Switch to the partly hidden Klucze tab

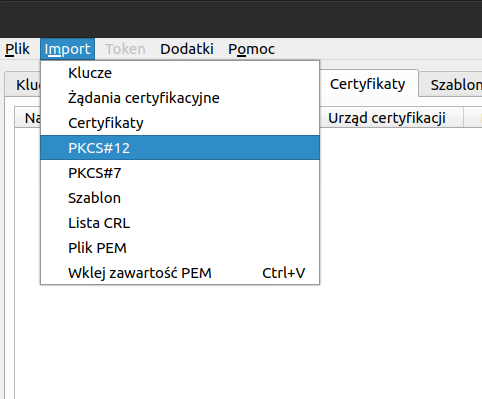[23, 85]
